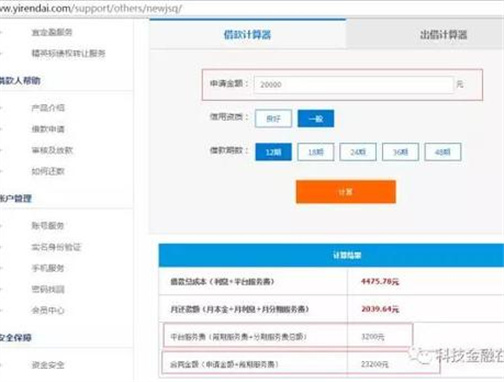Choose the 12期 loan term
504x382 pixels.
(x=273, y=152)
